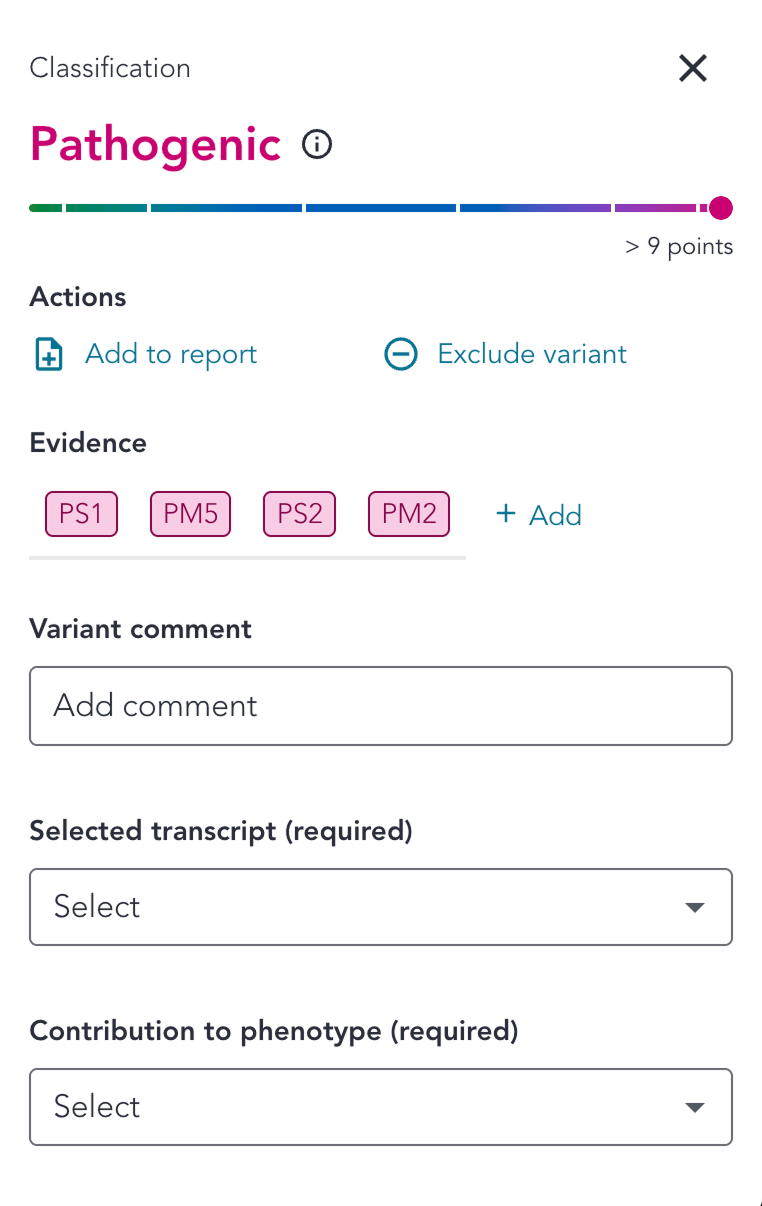Screen dimensions: 762x1206
Task: Open the Selected transcript dropdown
Action: (x=381, y=907)
